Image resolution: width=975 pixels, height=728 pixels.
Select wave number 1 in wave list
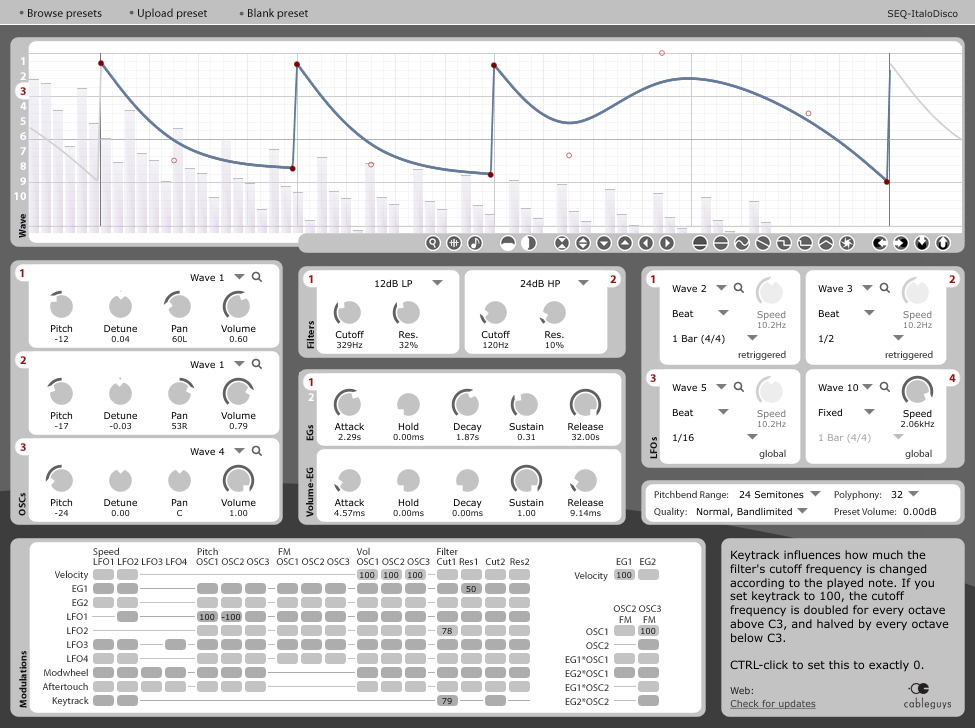click(x=23, y=61)
